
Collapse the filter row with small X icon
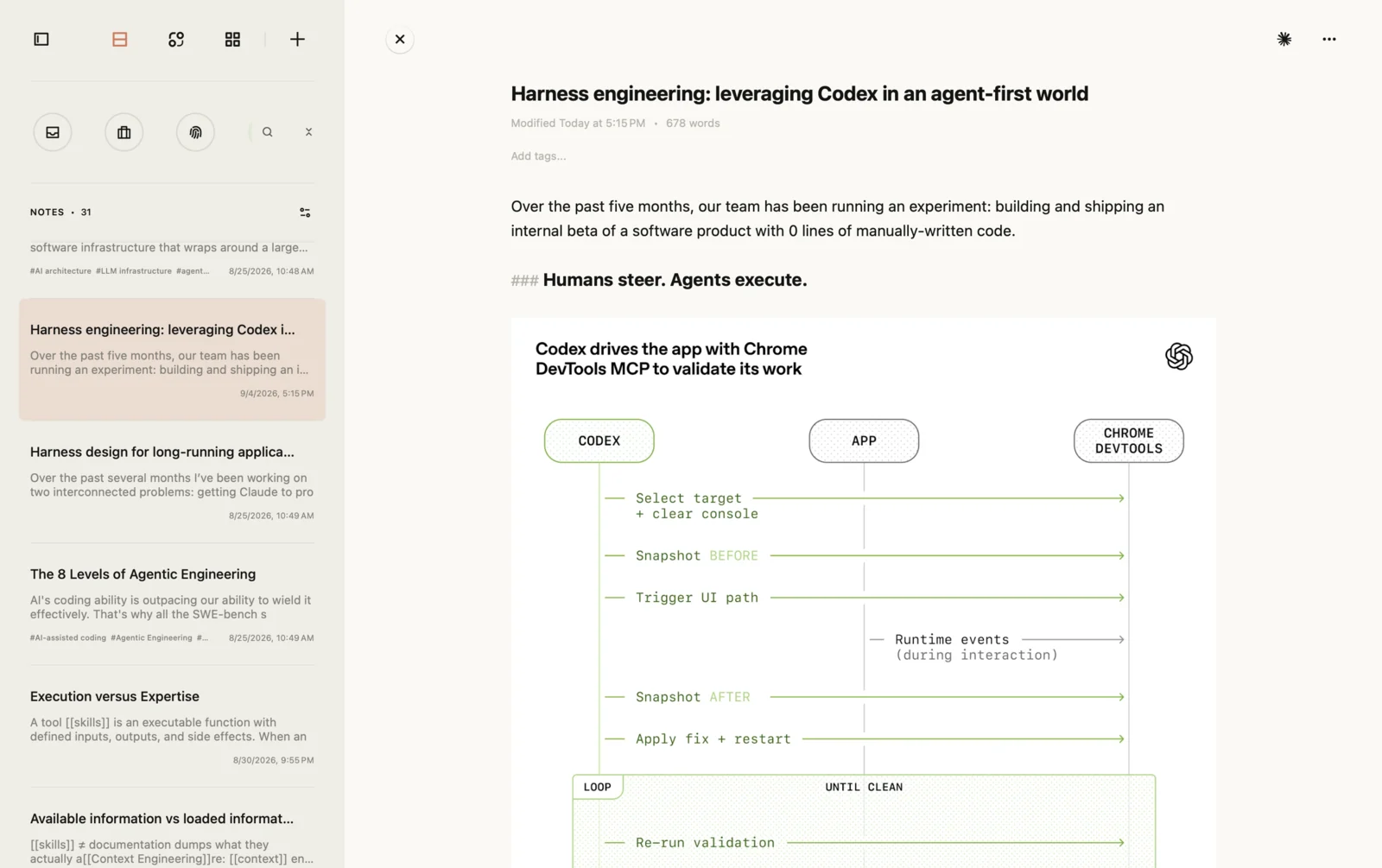coord(308,132)
